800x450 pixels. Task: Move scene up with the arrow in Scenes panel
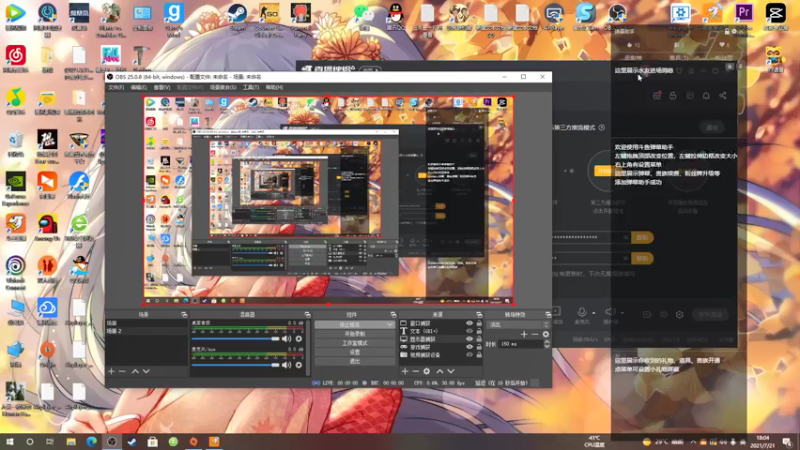click(x=135, y=371)
